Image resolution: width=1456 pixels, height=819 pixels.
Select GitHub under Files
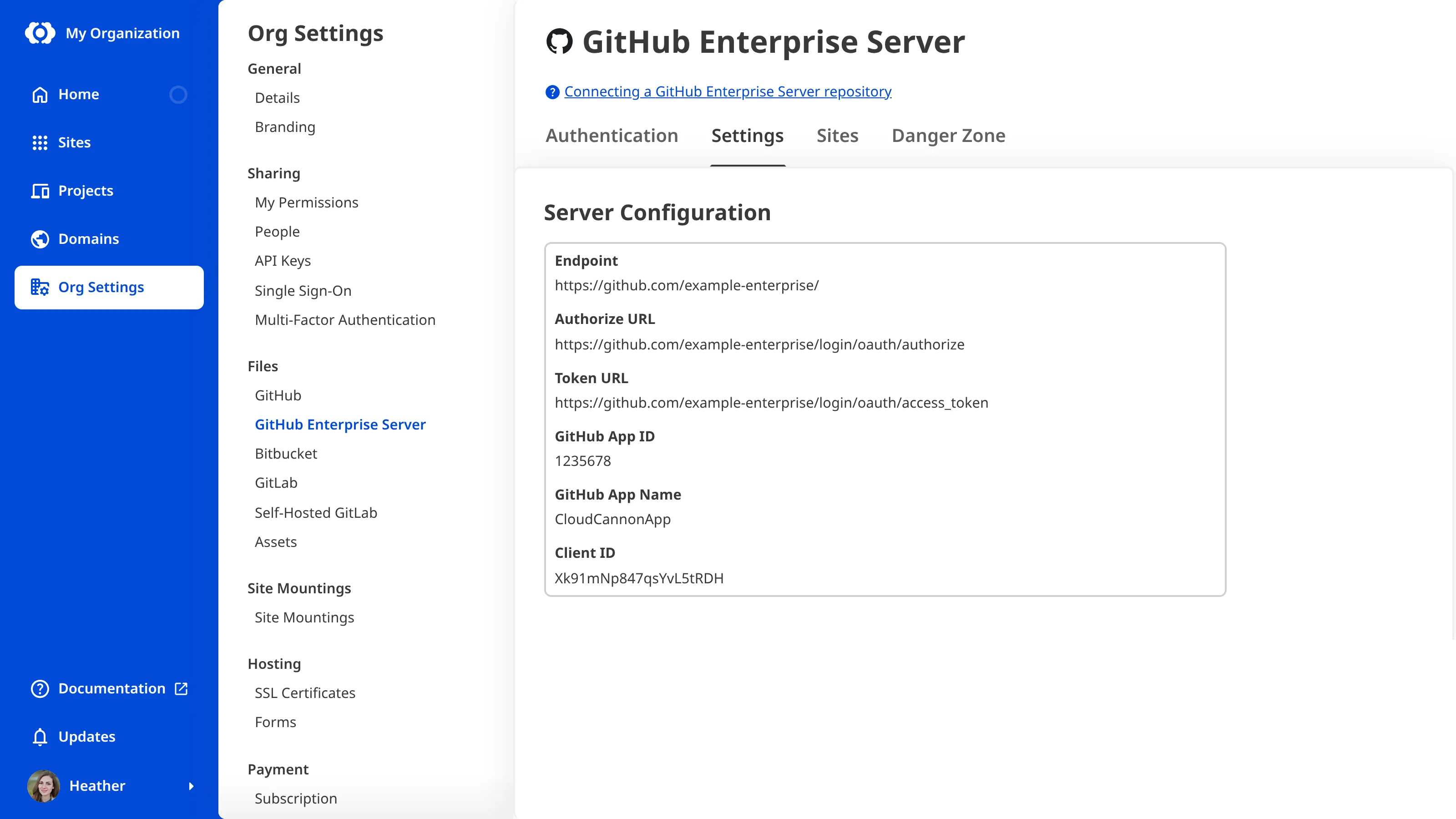[x=278, y=395]
